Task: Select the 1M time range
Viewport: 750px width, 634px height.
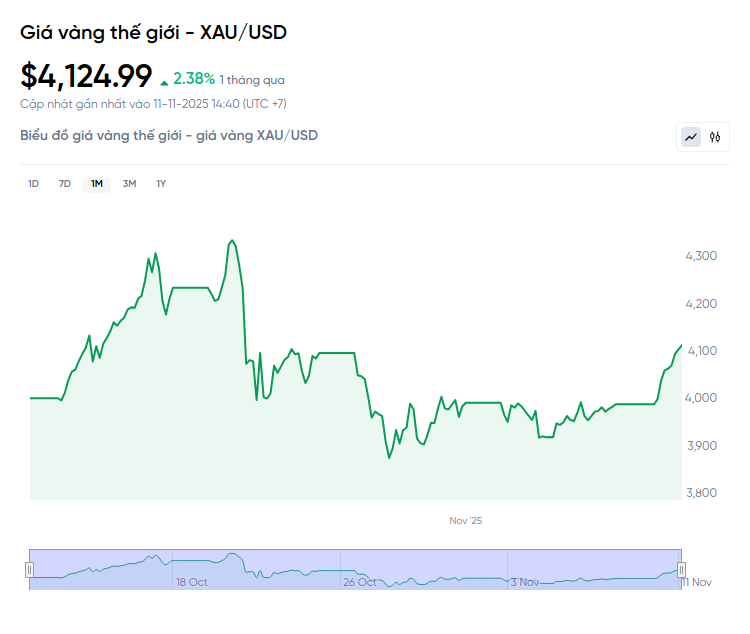Action: point(97,183)
